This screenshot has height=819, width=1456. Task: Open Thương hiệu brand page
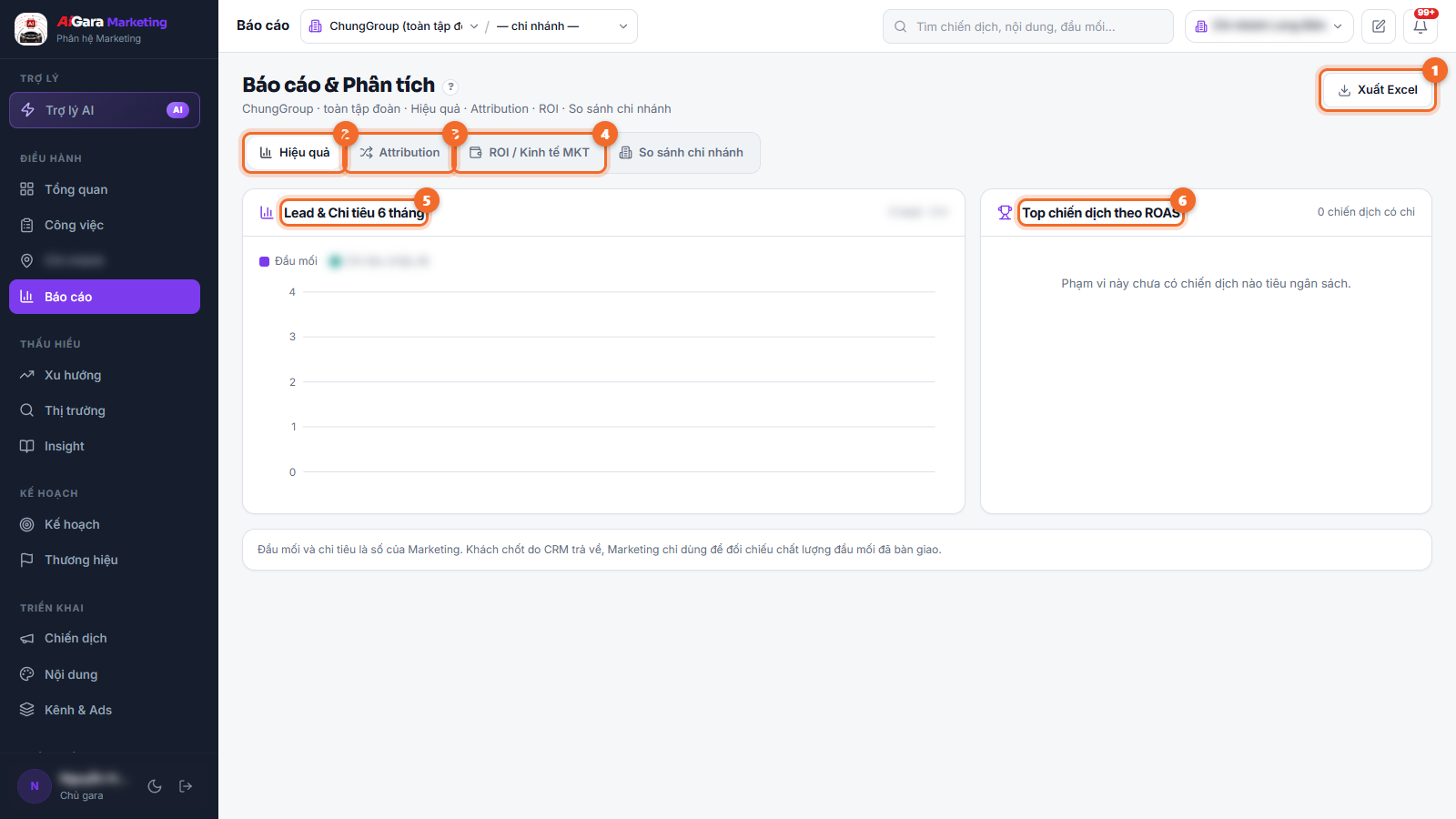105,560
